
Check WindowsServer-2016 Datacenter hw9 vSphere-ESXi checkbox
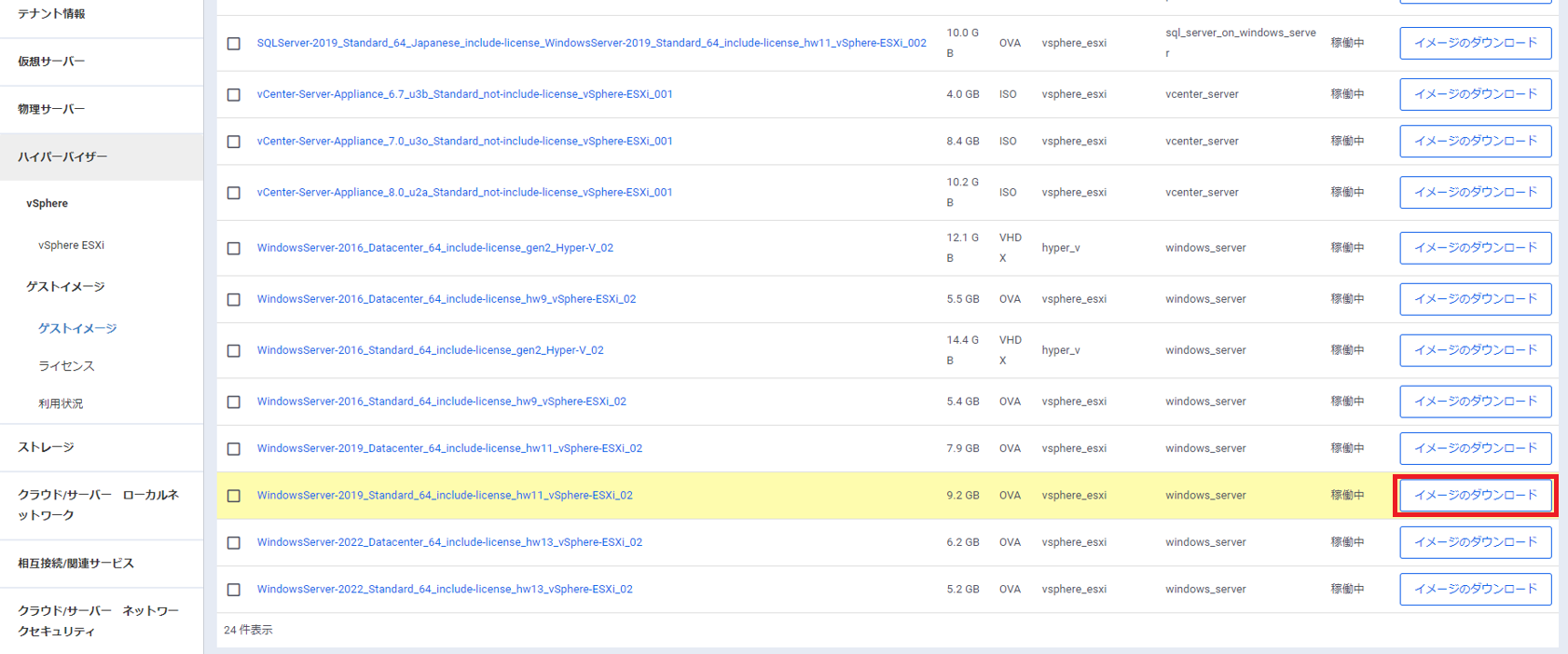234,300
